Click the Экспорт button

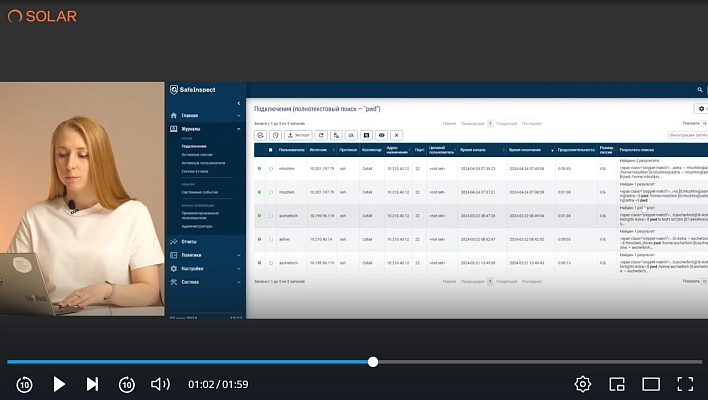pyautogui.click(x=298, y=135)
